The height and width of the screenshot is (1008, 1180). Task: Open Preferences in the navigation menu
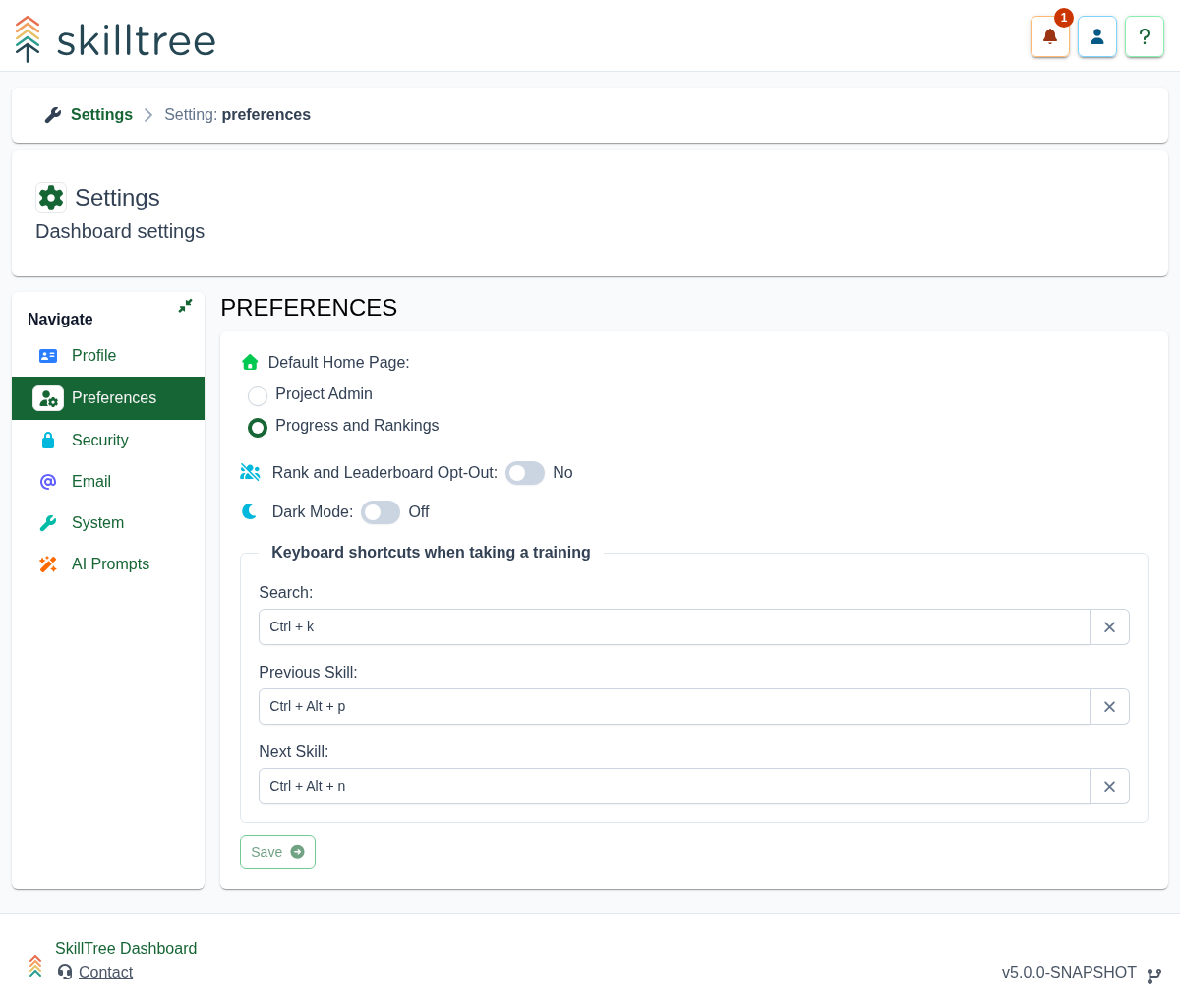click(x=108, y=398)
